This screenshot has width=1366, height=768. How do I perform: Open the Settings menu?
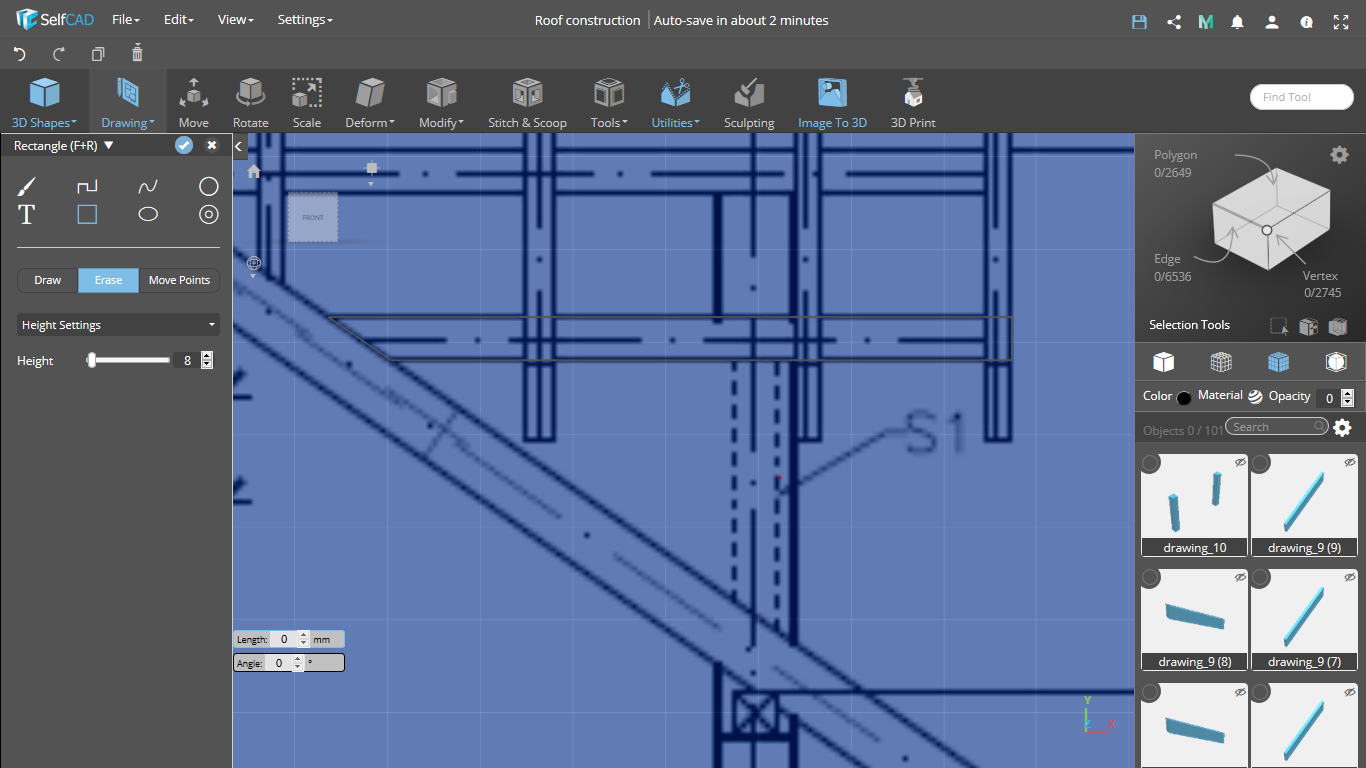[x=305, y=20]
